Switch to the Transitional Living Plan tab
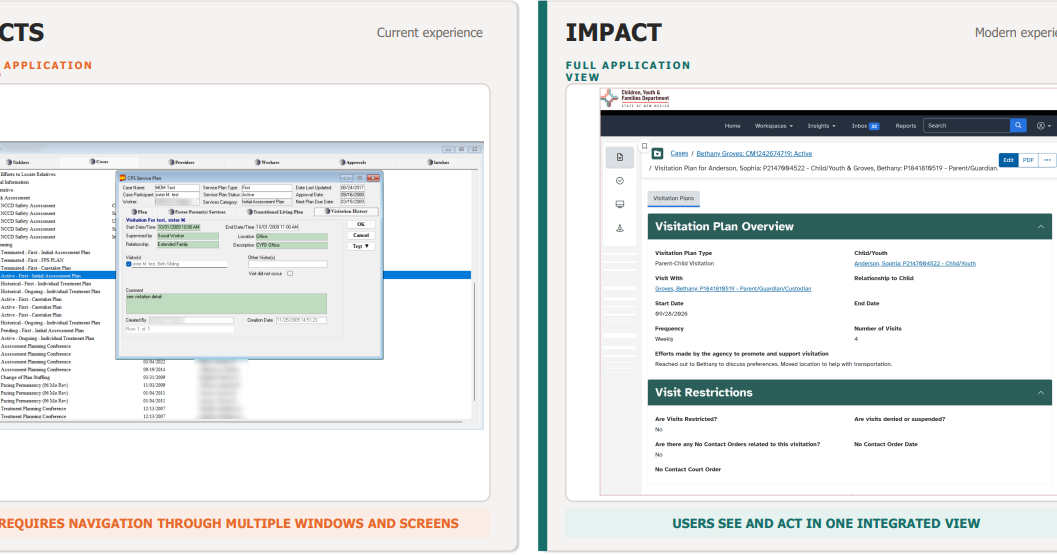 click(x=274, y=212)
